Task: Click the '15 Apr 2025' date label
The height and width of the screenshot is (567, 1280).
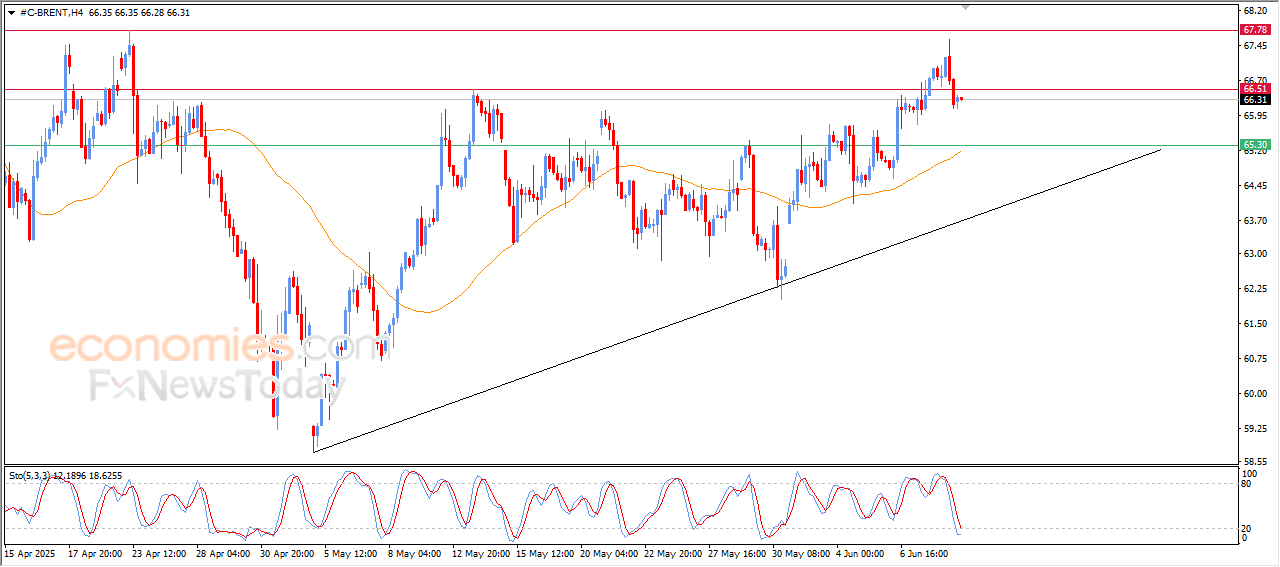Action: [x=29, y=552]
